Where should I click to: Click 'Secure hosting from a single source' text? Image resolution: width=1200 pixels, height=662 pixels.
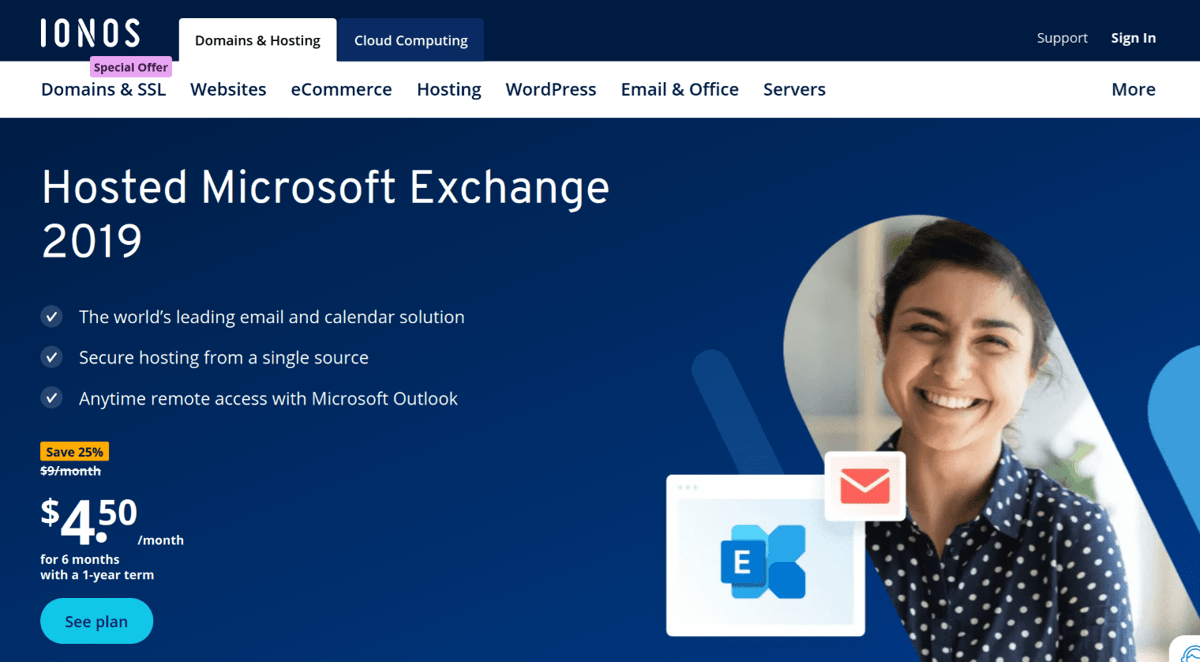(224, 357)
